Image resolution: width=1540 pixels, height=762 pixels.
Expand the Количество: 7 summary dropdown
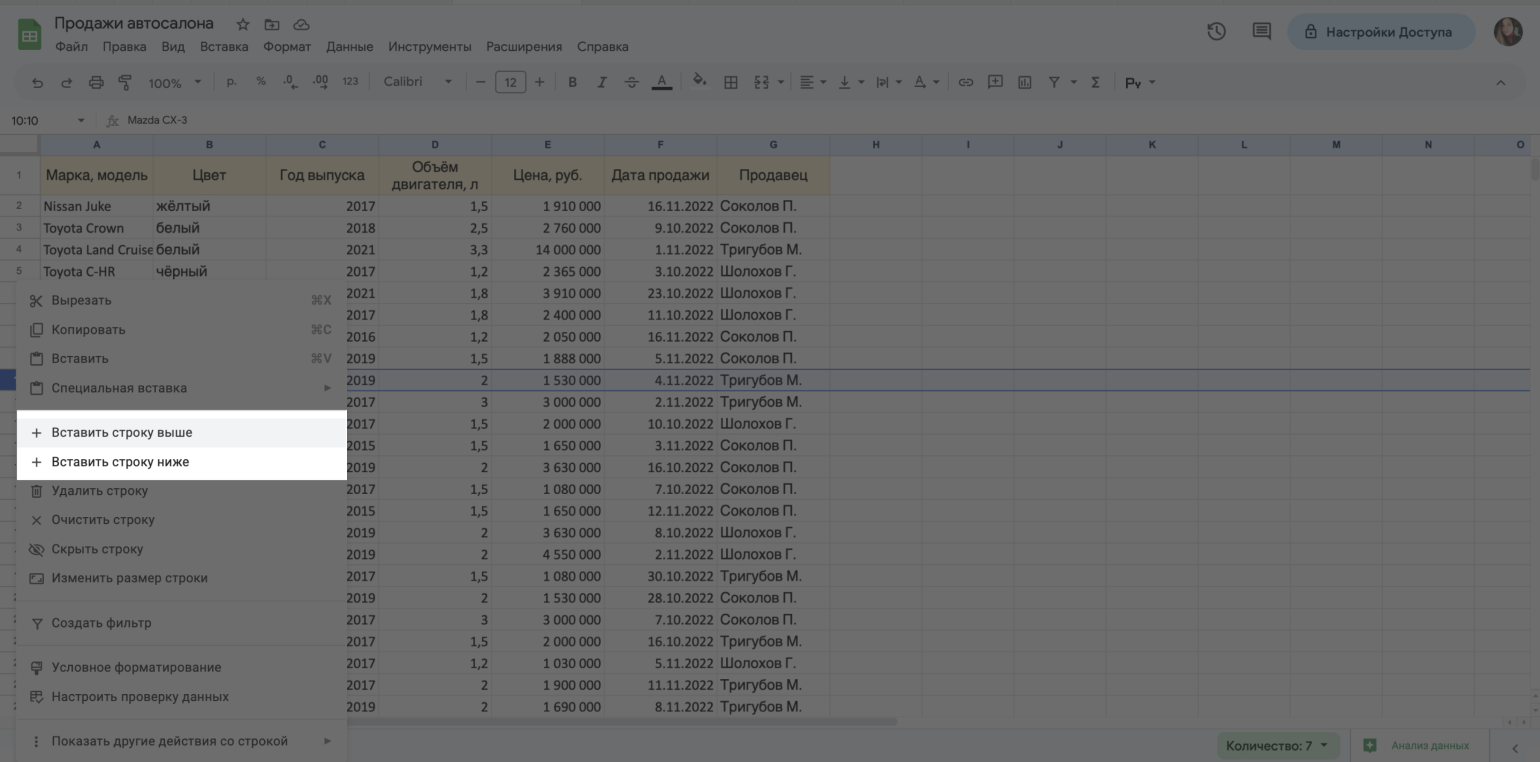point(1279,745)
